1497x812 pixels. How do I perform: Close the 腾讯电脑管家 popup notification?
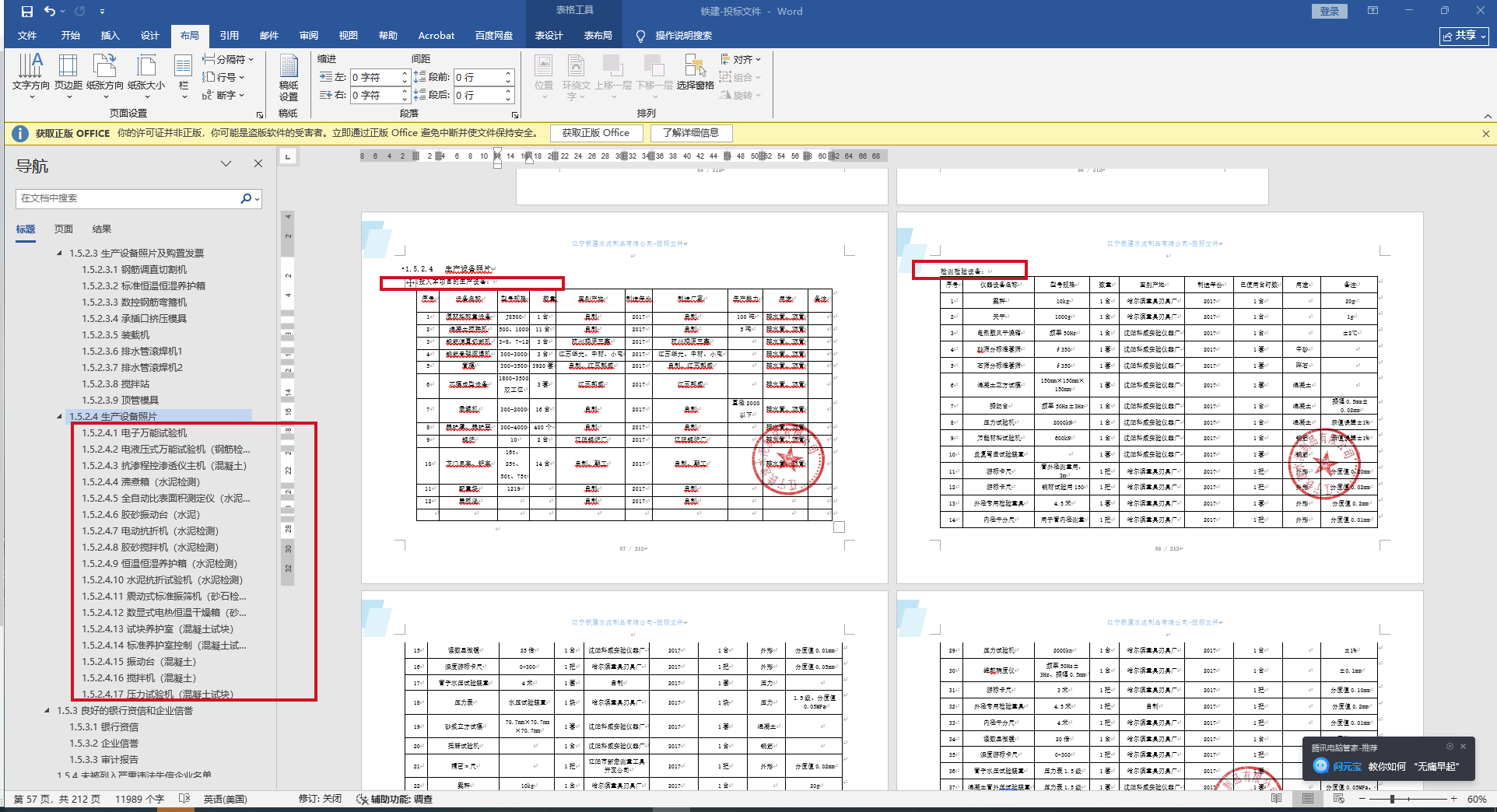click(1463, 747)
